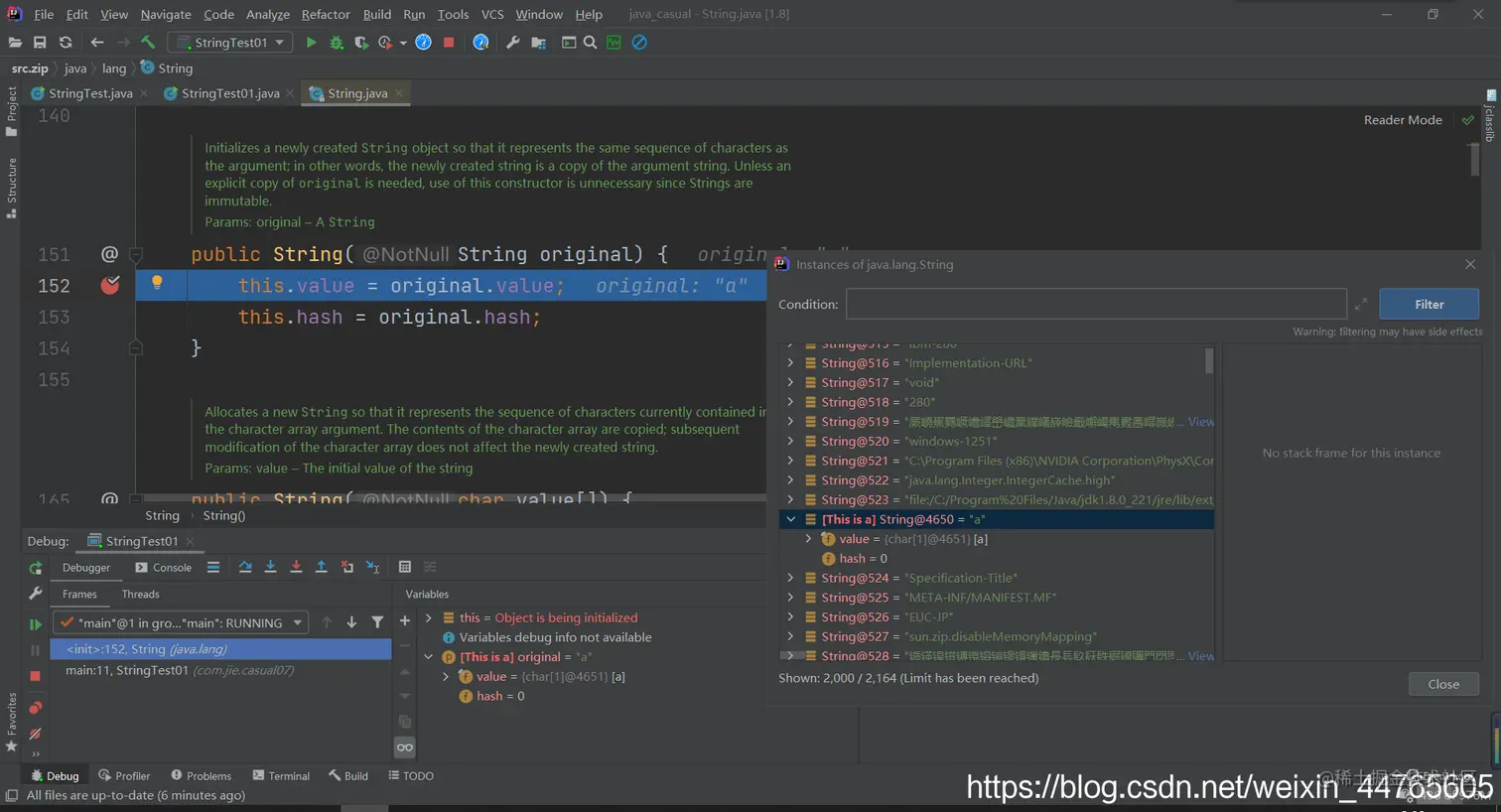The height and width of the screenshot is (812, 1501).
Task: Toggle the breakpoint on line 152
Action: (110, 285)
